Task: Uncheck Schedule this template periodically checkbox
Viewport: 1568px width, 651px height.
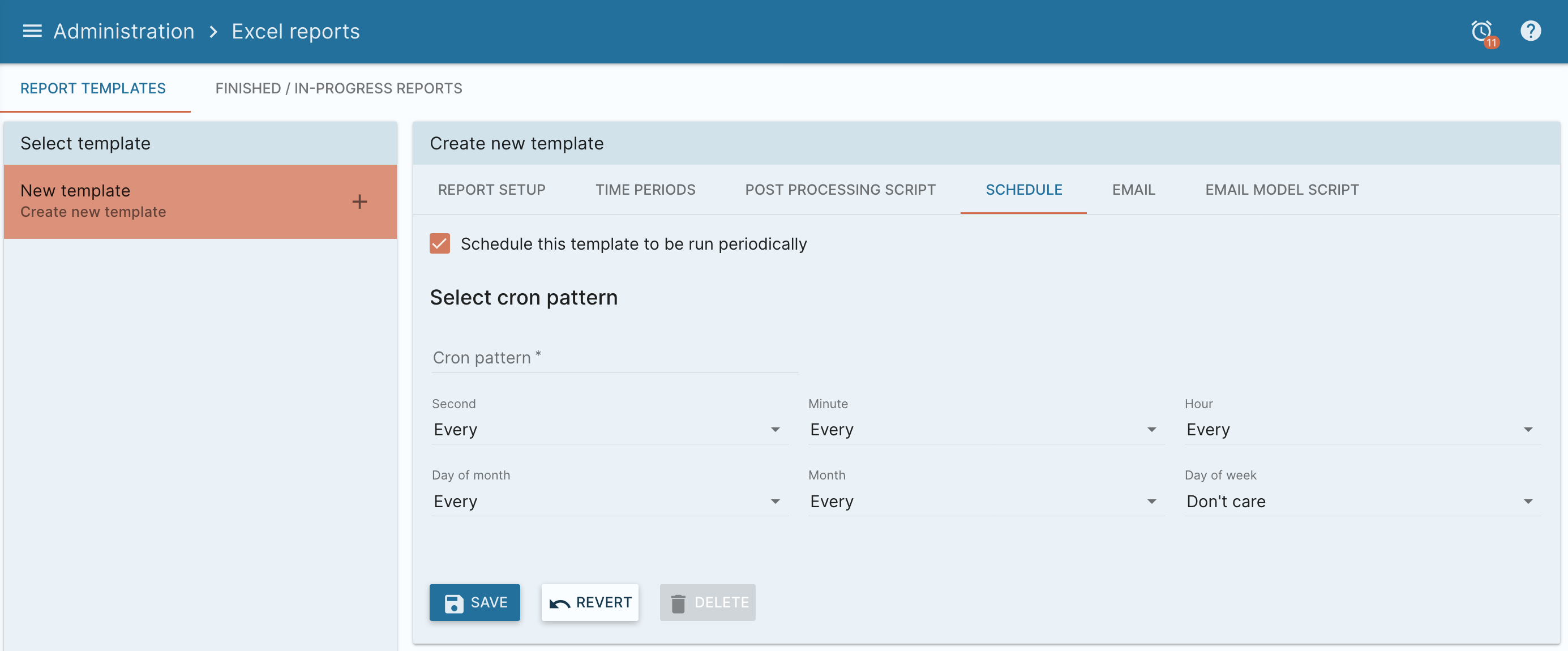Action: [x=439, y=243]
